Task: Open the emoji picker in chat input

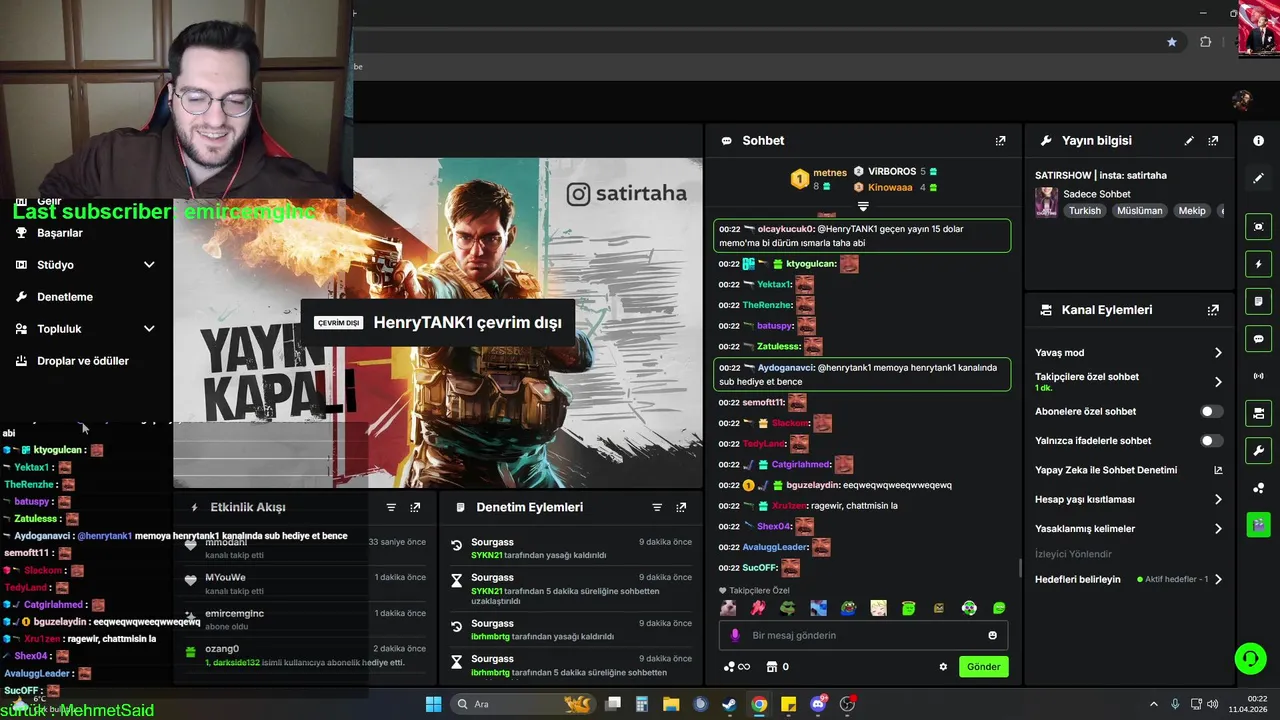Action: click(992, 635)
